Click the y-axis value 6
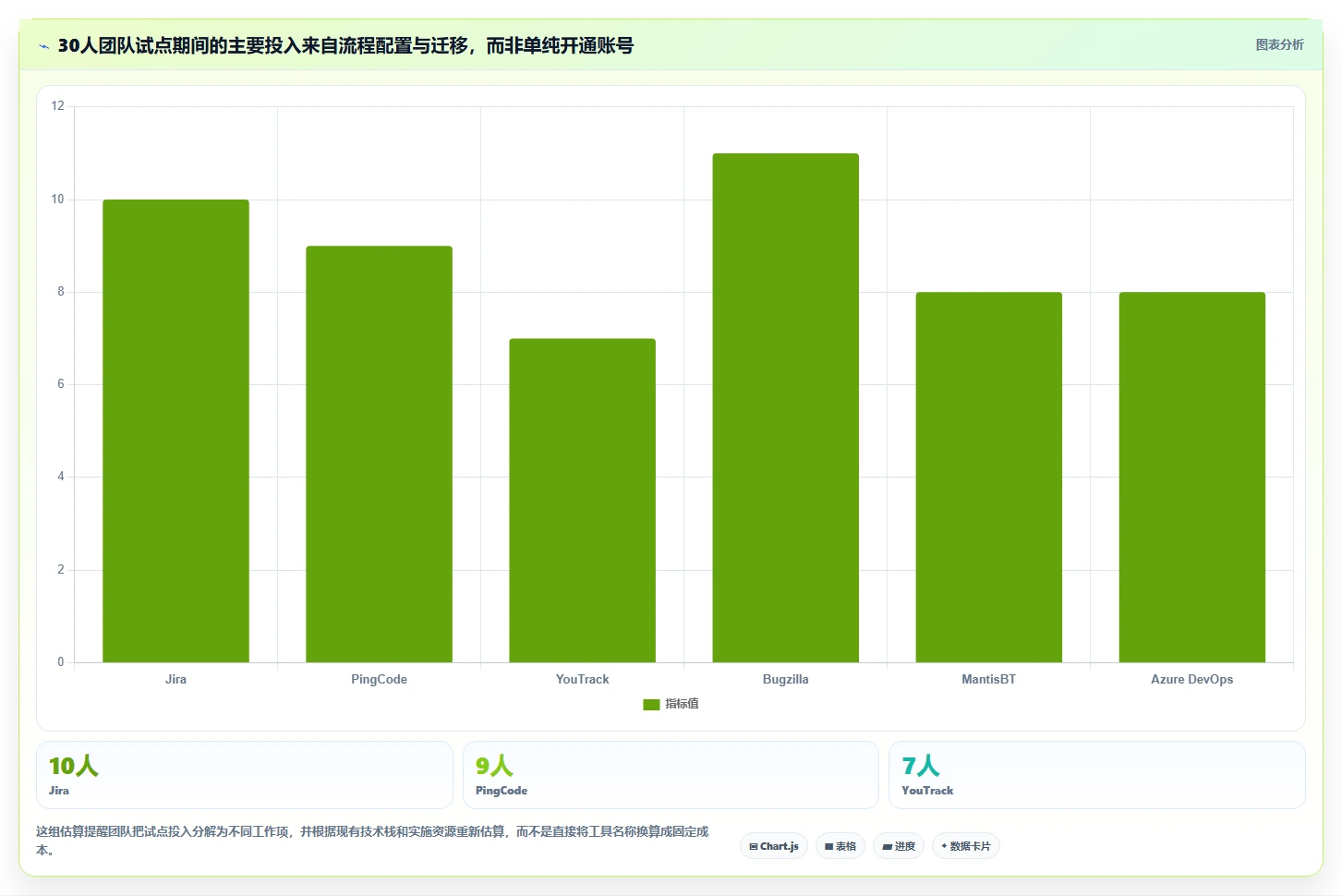The image size is (1342, 896). 61,384
